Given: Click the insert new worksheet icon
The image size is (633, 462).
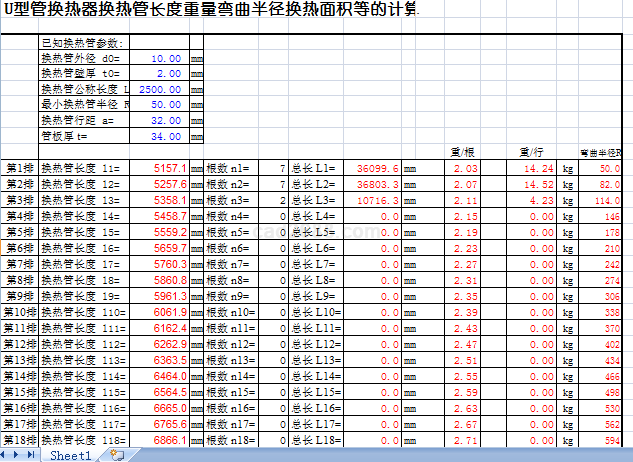Looking at the screenshot, I should [x=117, y=455].
